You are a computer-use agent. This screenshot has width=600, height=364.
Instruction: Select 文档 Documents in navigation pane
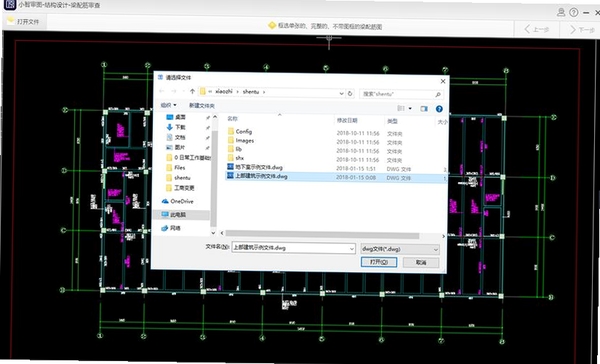(181, 137)
